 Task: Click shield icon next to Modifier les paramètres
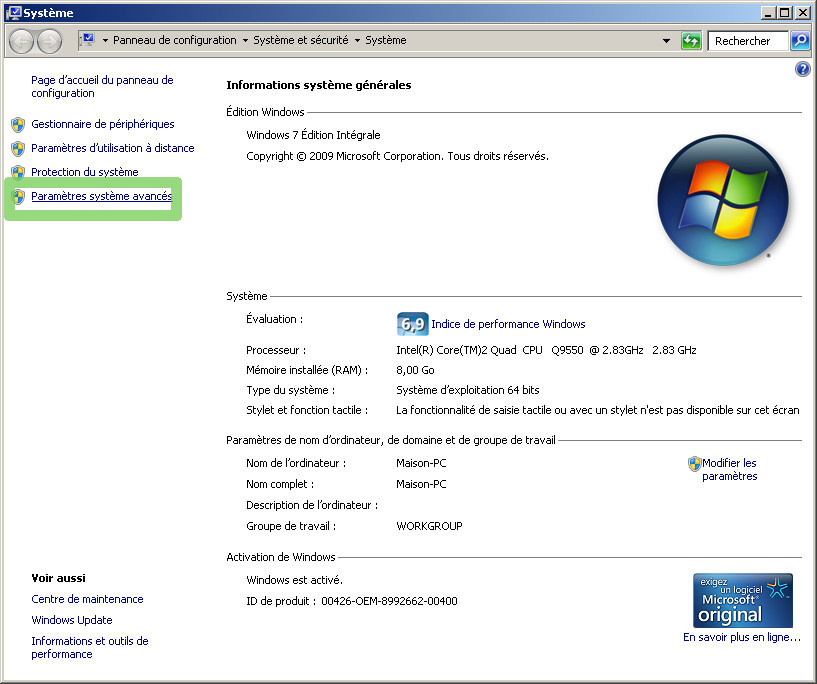coord(694,464)
